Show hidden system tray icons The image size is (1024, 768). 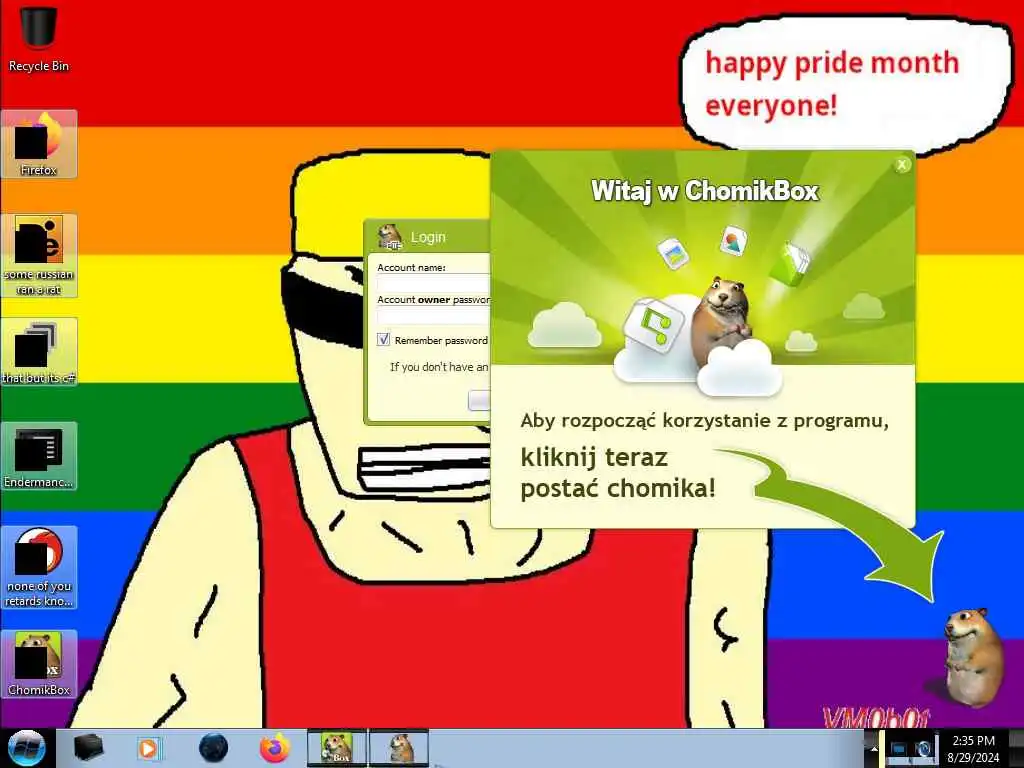872,749
